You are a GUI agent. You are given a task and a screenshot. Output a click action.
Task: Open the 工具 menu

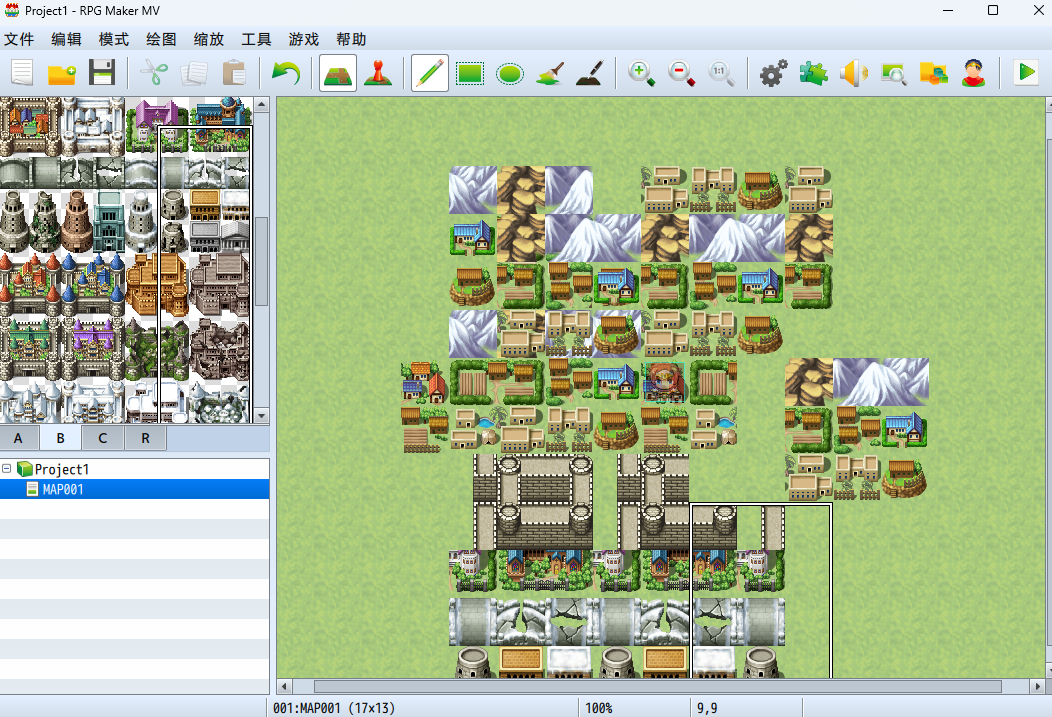click(x=256, y=40)
